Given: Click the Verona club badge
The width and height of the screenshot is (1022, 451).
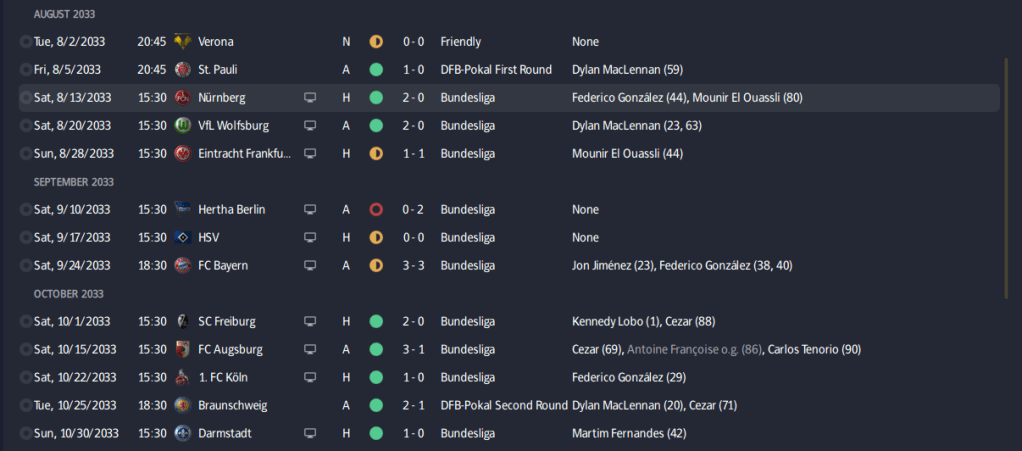Looking at the screenshot, I should pyautogui.click(x=182, y=42).
